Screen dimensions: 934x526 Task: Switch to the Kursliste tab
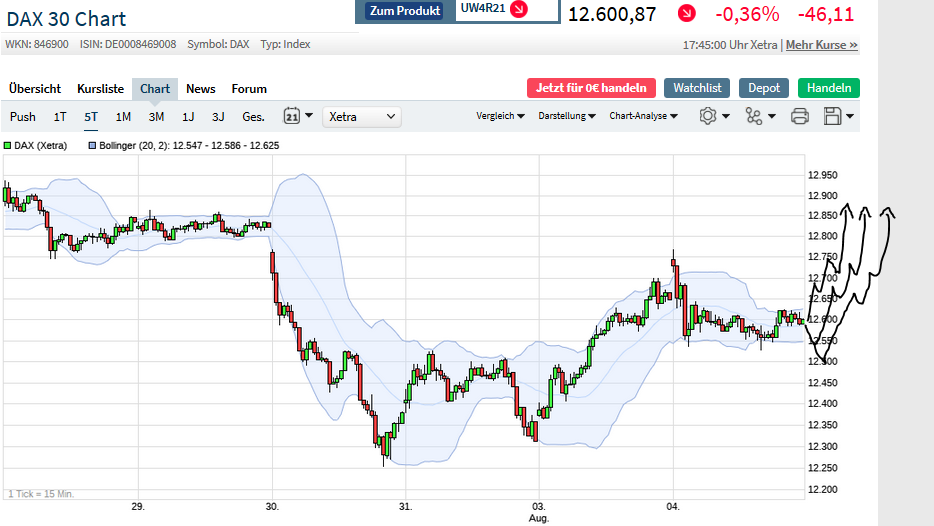[101, 89]
